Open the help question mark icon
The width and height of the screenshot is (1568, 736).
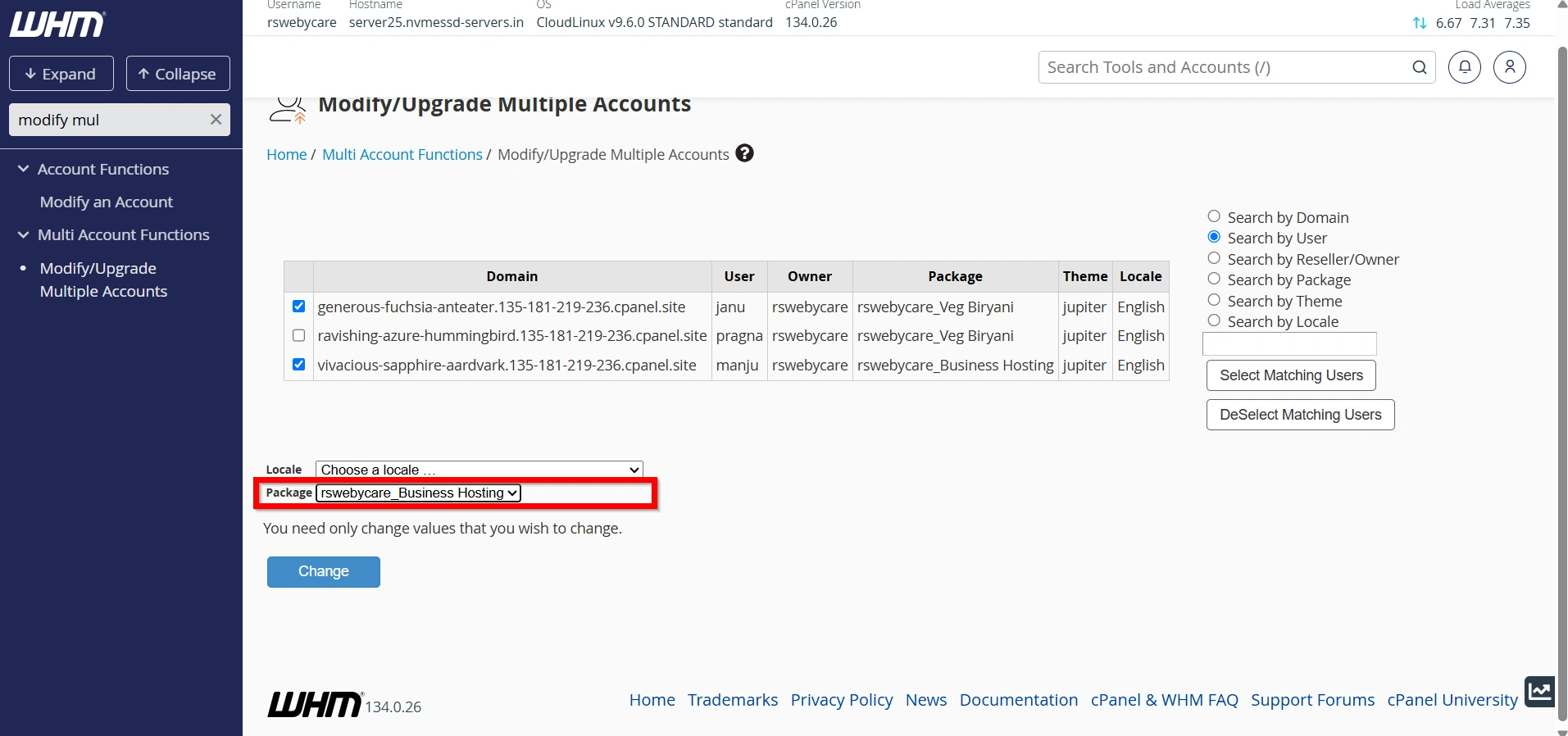[x=744, y=153]
